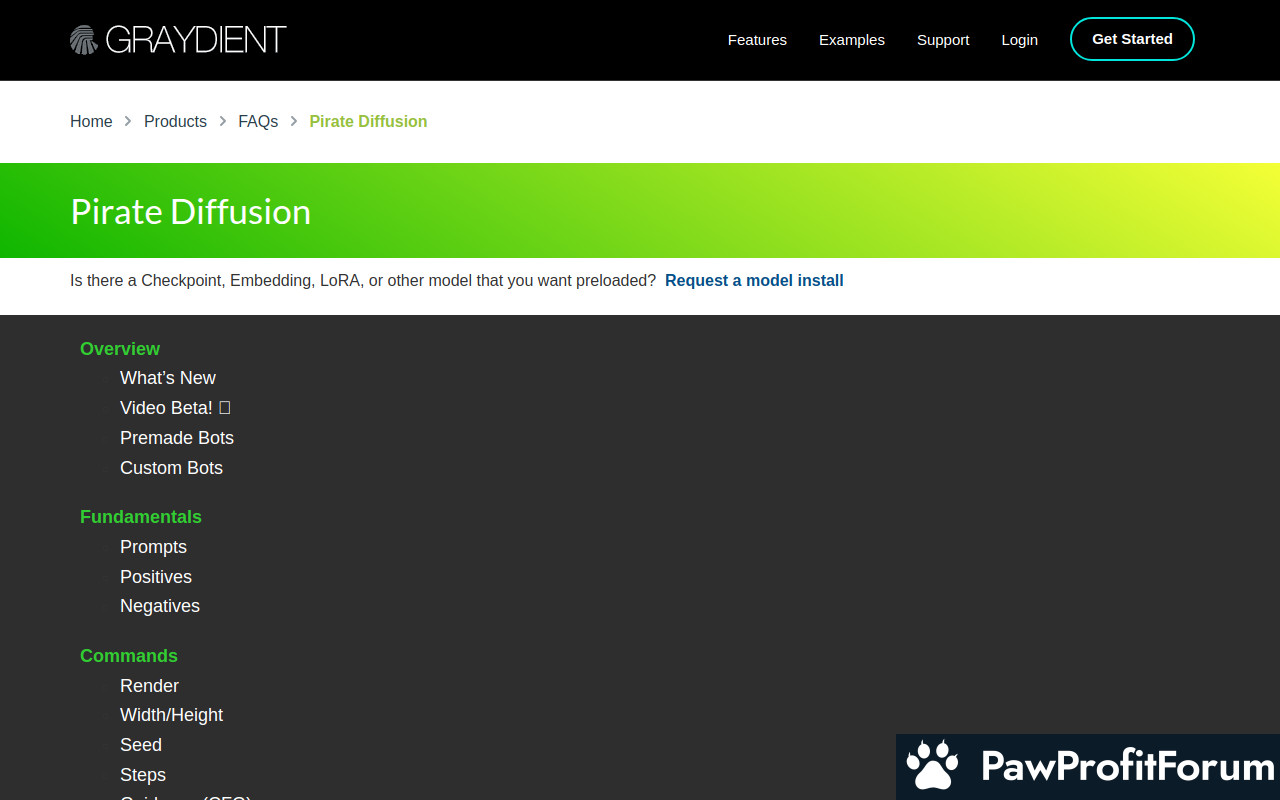The width and height of the screenshot is (1280, 800).
Task: Open the Premade Bots topic
Action: (x=177, y=438)
